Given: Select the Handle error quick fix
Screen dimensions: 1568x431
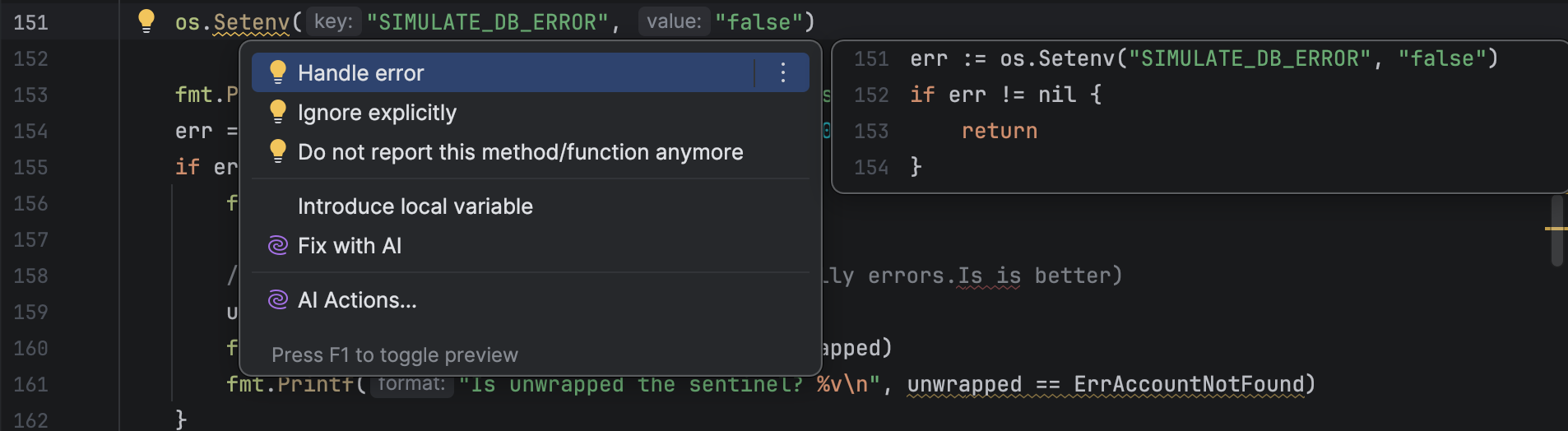Looking at the screenshot, I should (x=360, y=73).
